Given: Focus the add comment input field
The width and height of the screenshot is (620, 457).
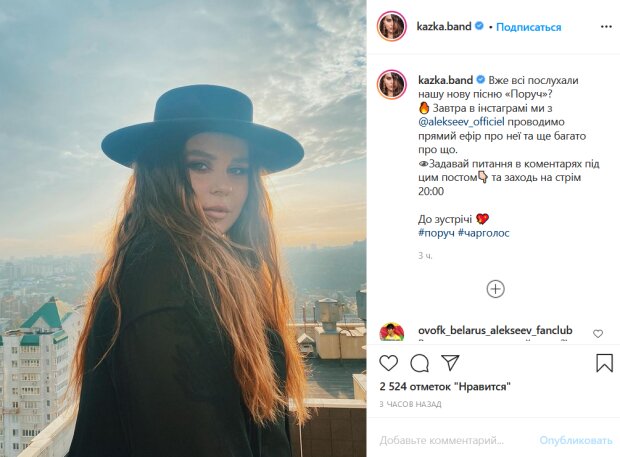Looking at the screenshot, I should coord(455,440).
